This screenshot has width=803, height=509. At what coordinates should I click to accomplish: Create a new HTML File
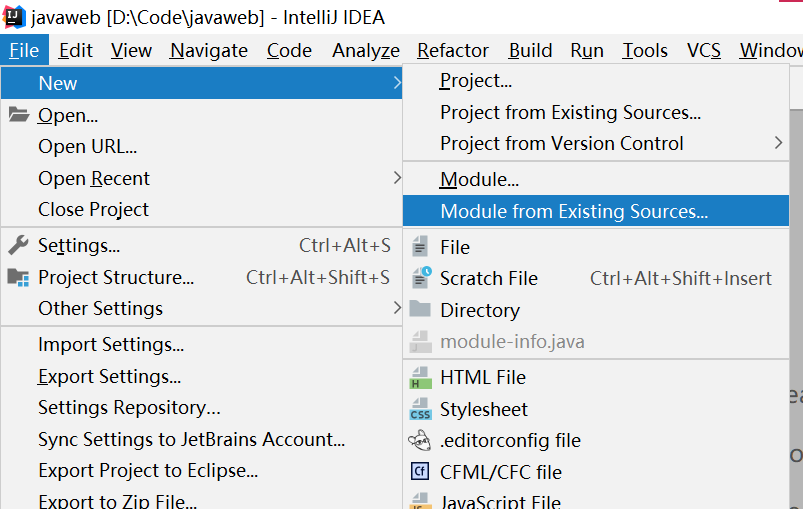tap(596, 377)
